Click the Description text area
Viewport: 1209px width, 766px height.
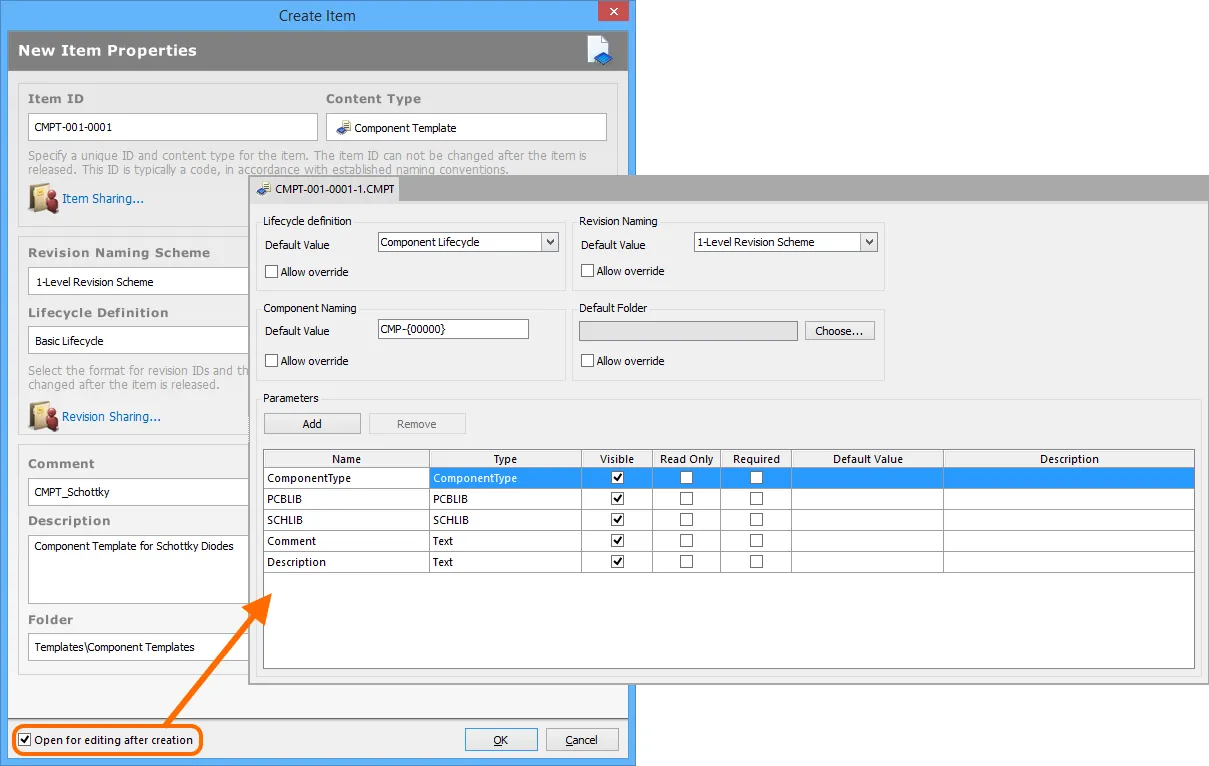[138, 569]
